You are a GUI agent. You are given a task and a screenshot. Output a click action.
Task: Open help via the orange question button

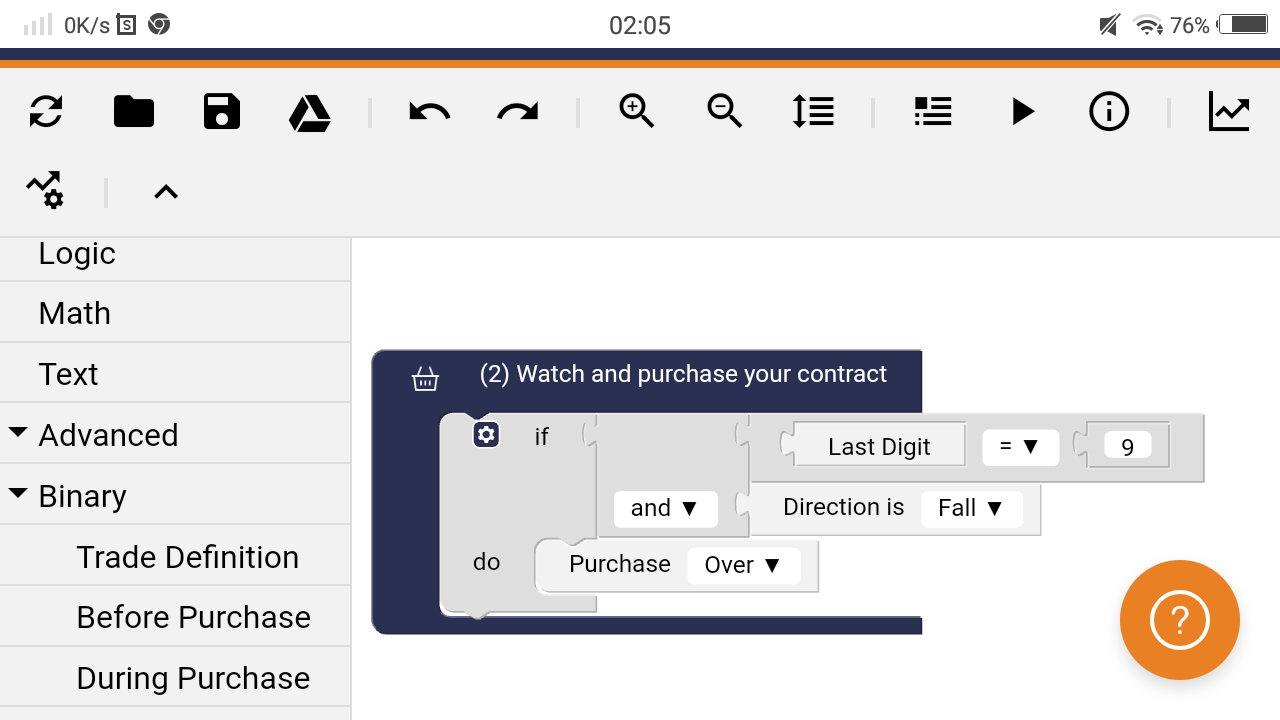pos(1180,620)
